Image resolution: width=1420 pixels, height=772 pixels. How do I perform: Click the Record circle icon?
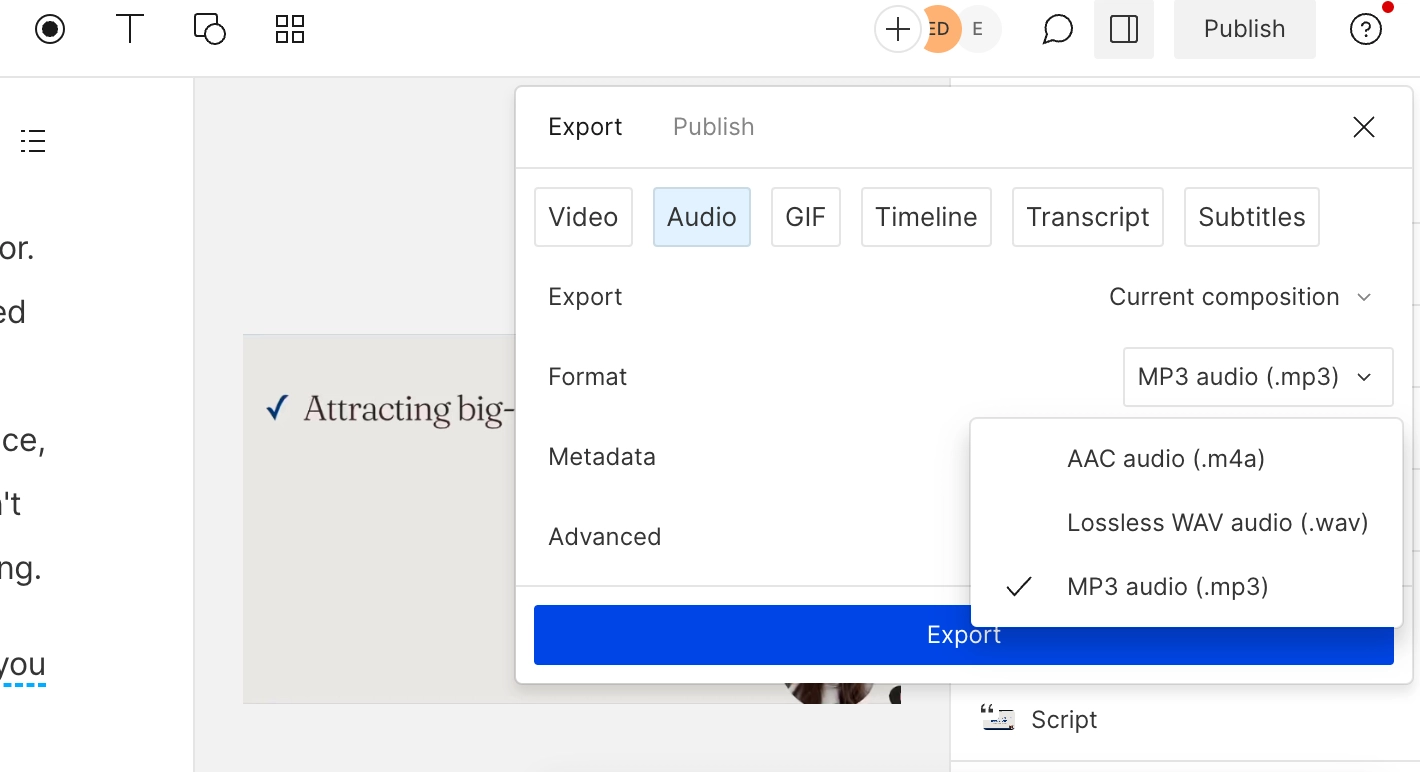pyautogui.click(x=50, y=29)
